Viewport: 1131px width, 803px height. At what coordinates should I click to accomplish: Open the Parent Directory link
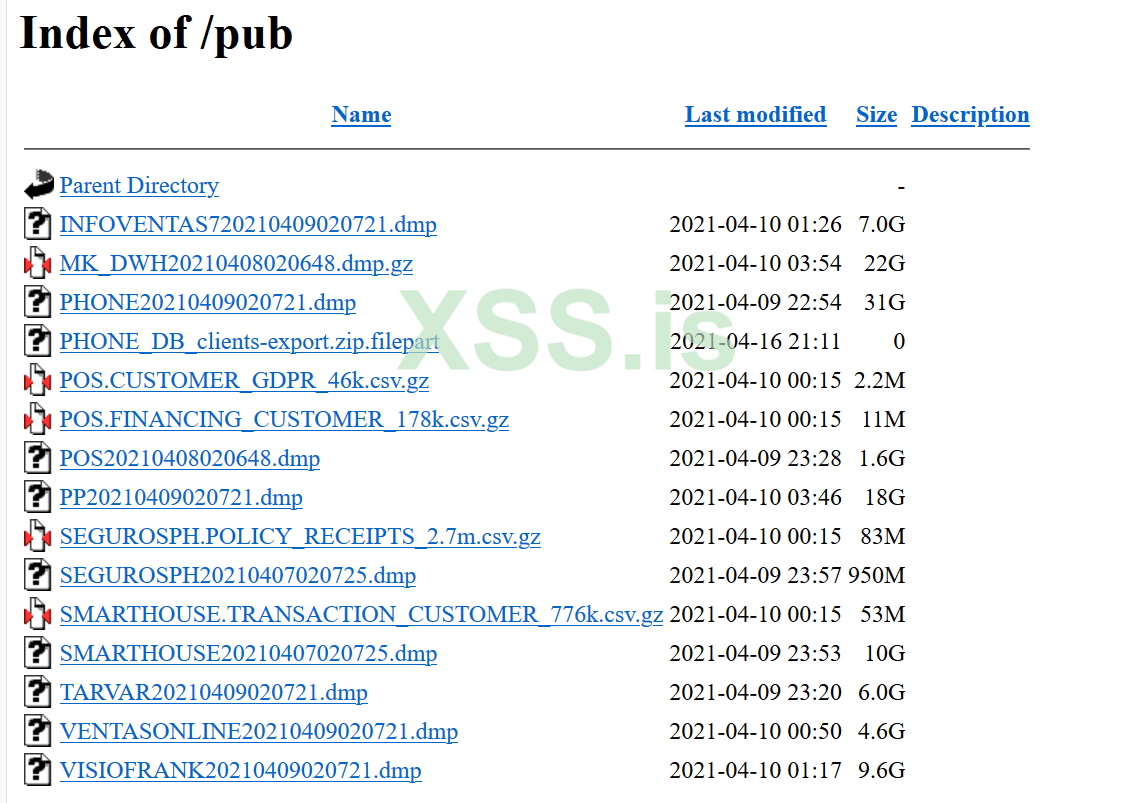139,185
